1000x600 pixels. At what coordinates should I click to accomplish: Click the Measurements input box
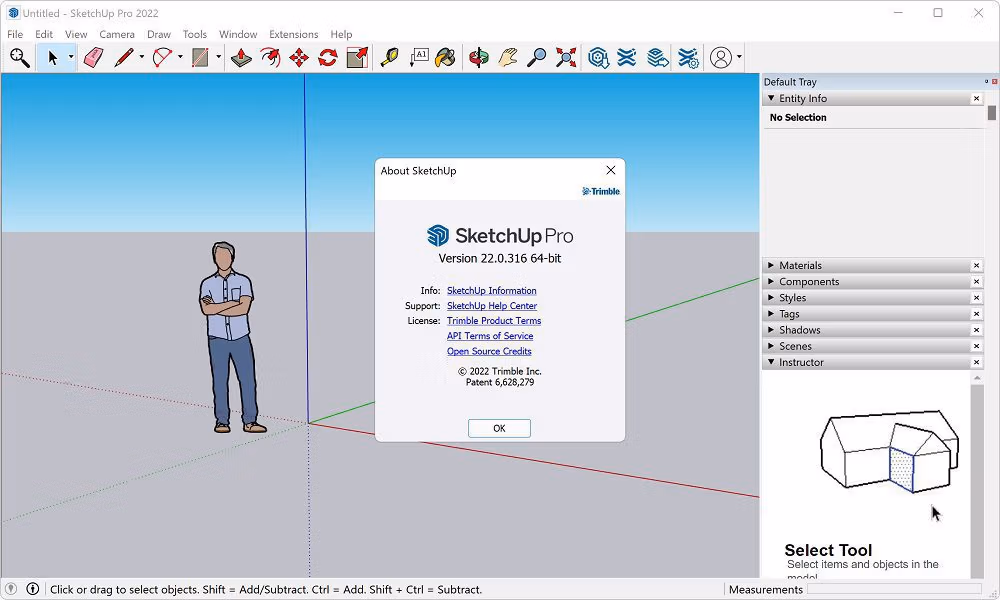894,589
